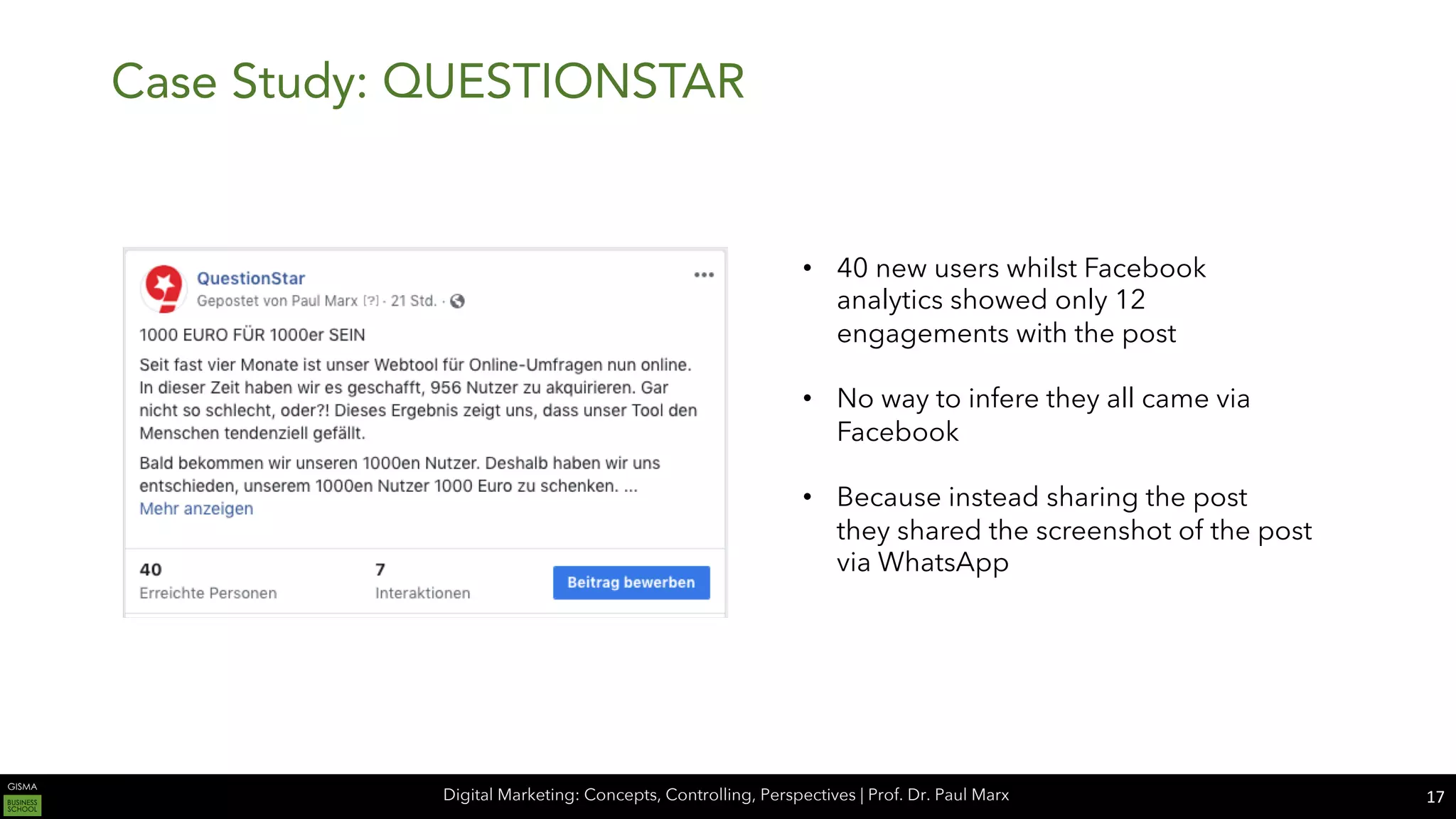Viewport: 1456px width, 819px height.
Task: Click the QuestionStar logo avatar
Action: [x=164, y=289]
